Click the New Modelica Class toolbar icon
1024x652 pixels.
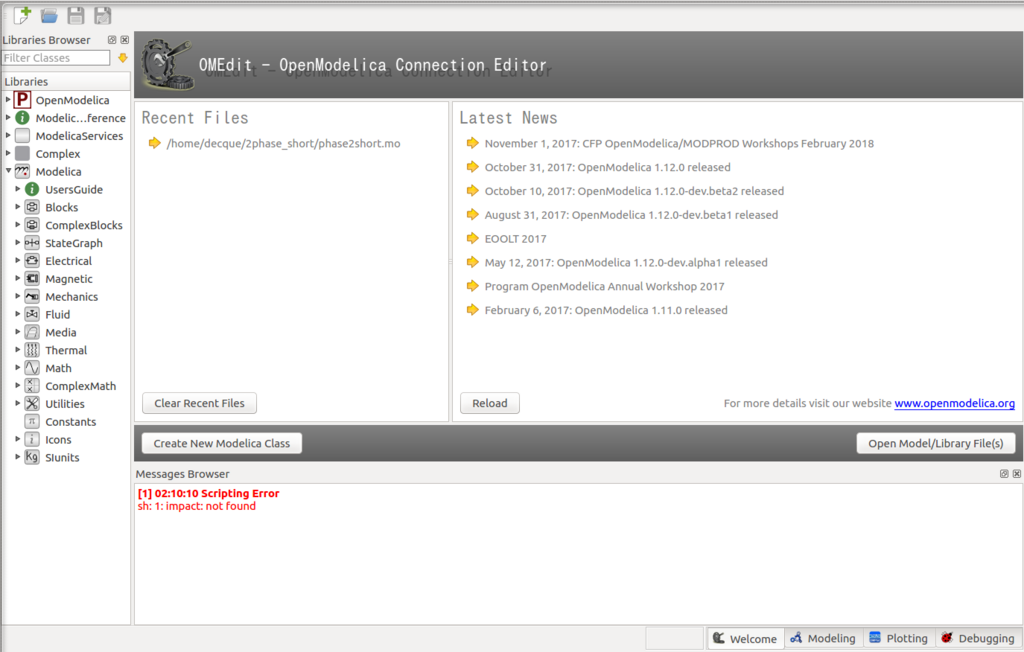pyautogui.click(x=22, y=15)
